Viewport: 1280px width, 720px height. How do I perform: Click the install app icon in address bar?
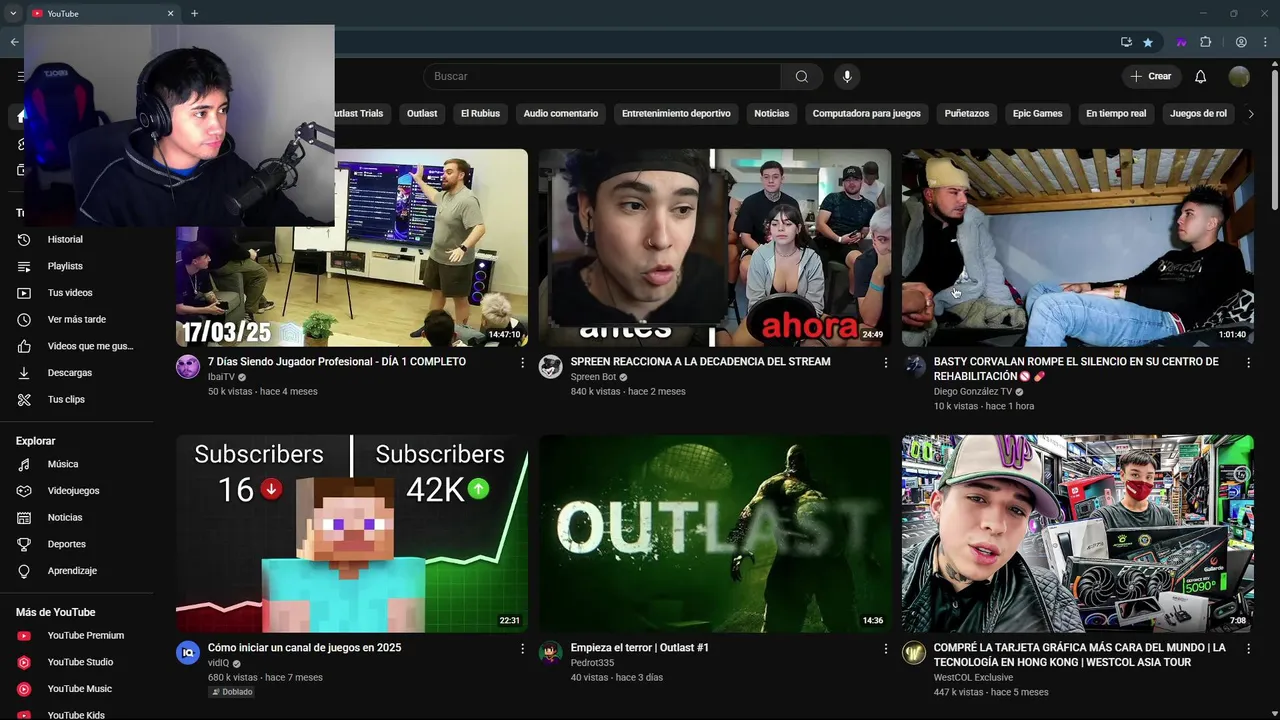(1126, 42)
